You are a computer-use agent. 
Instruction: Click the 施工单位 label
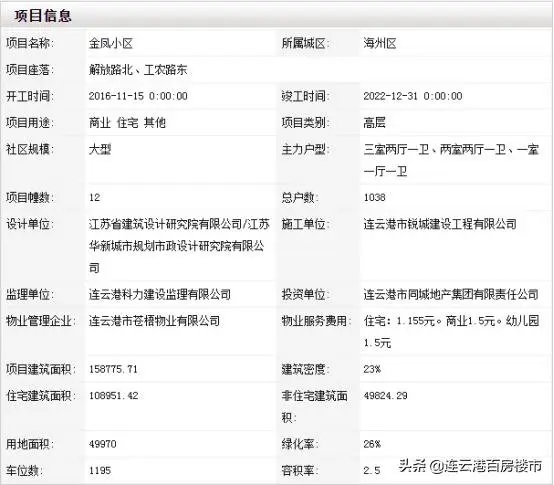click(x=306, y=224)
